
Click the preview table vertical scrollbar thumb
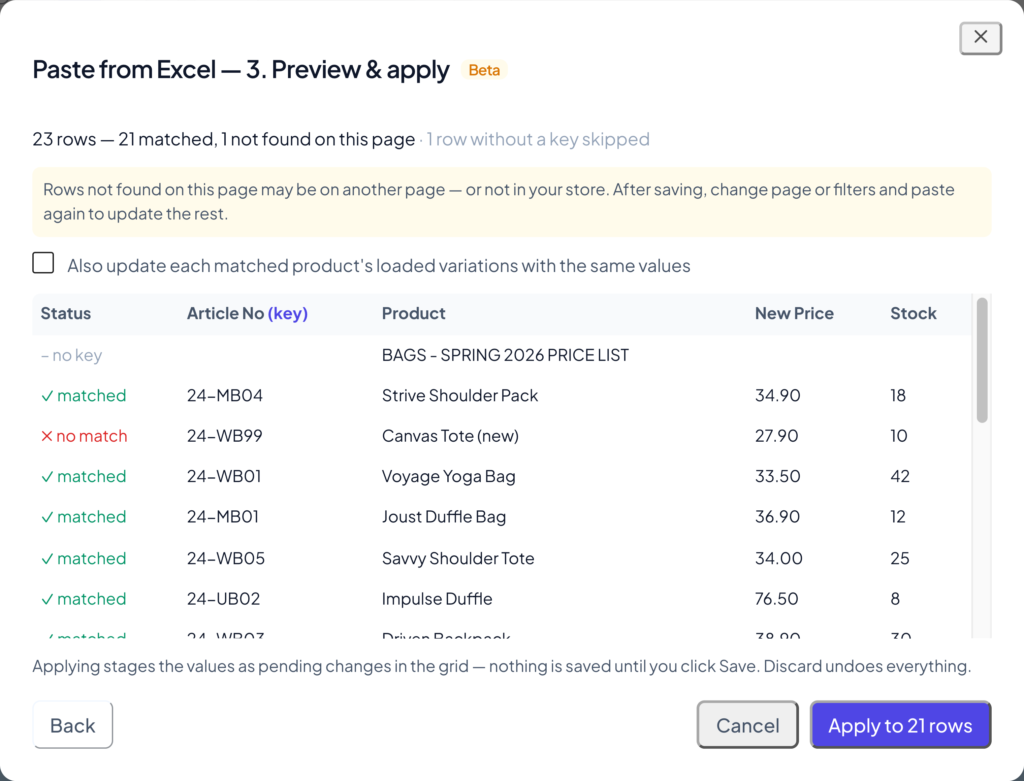click(x=982, y=360)
